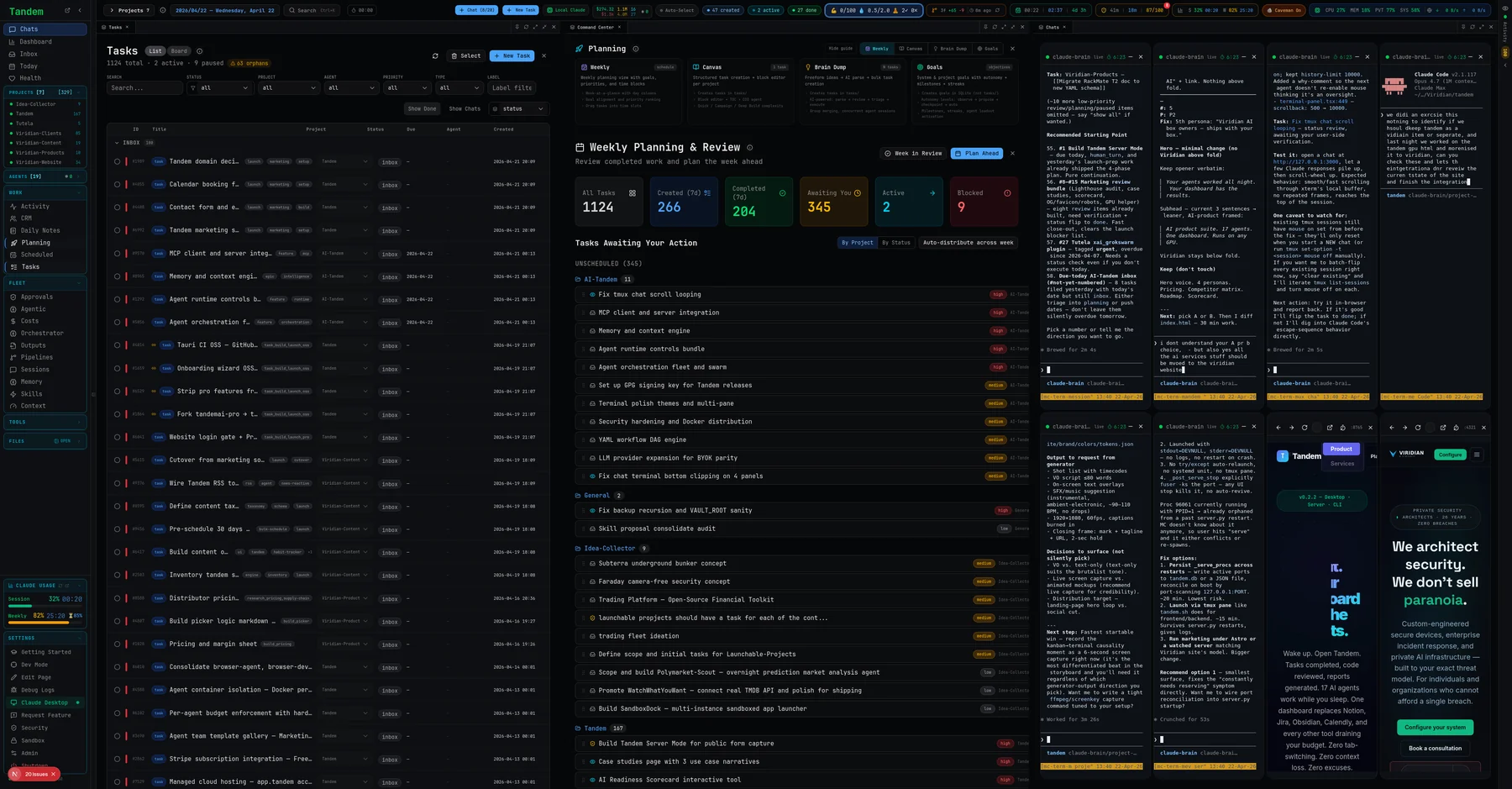Open the Health sidebar item
This screenshot has height=789, width=1512.
coord(45,78)
